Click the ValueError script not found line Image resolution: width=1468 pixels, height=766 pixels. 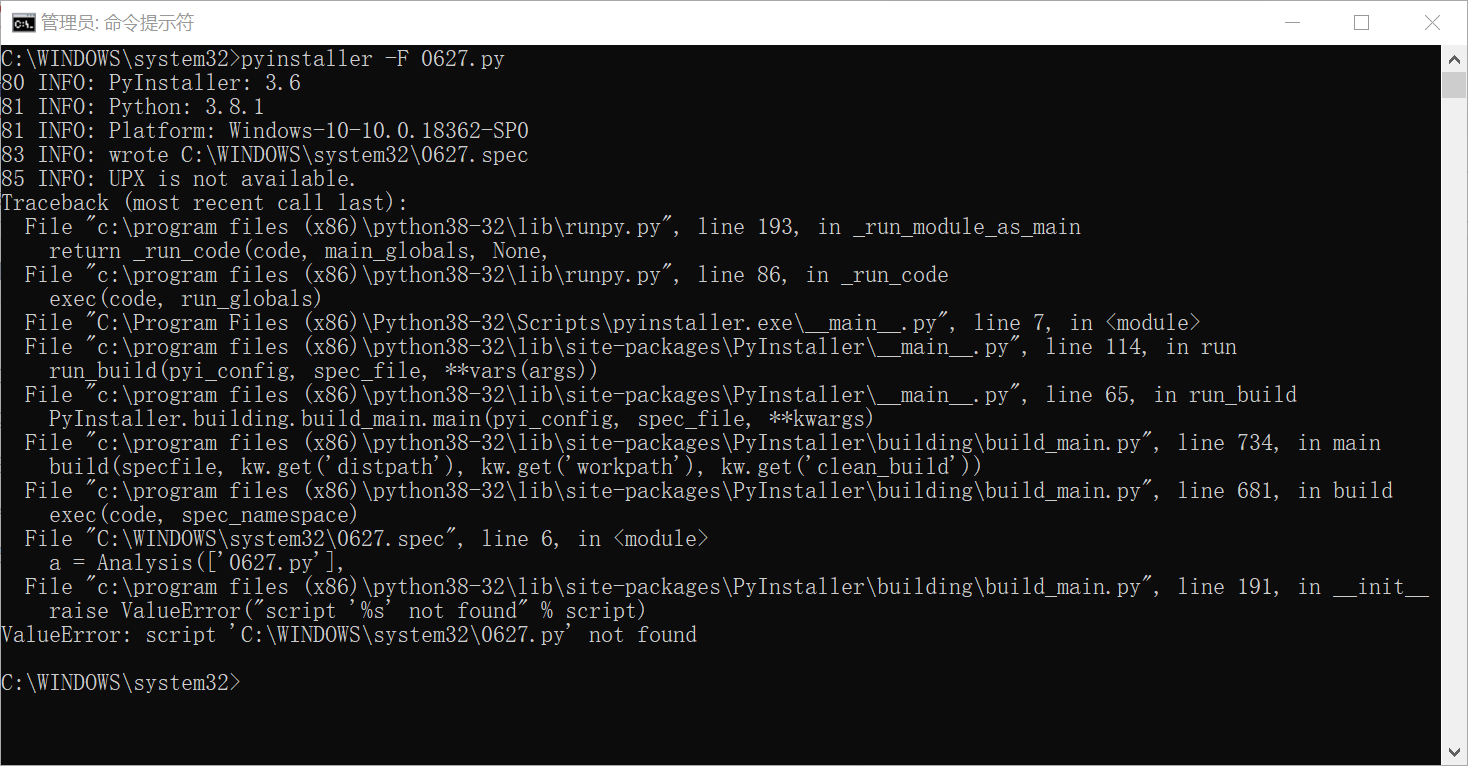pos(349,635)
